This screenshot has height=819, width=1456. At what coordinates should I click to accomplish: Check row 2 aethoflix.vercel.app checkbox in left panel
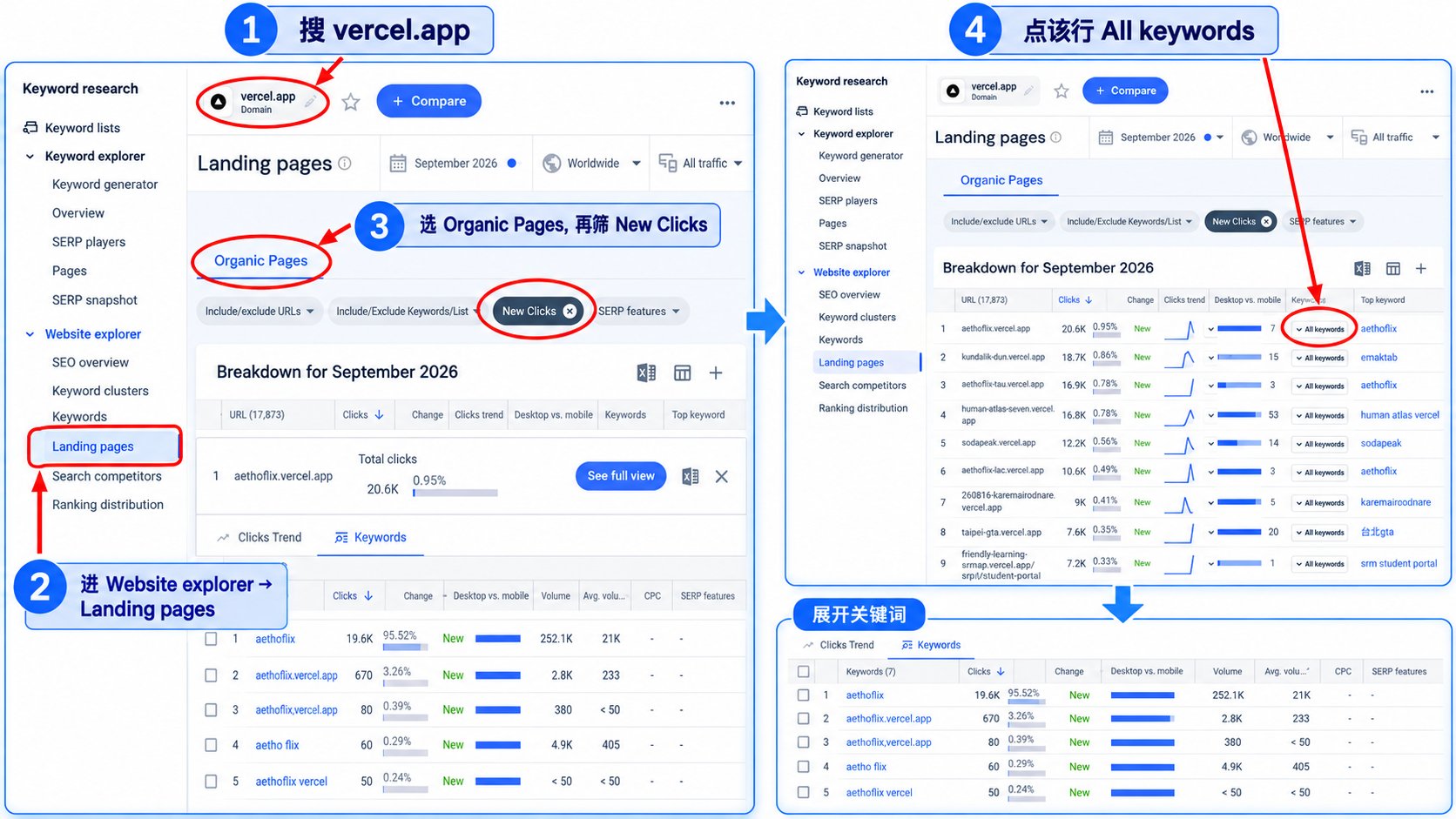(211, 675)
